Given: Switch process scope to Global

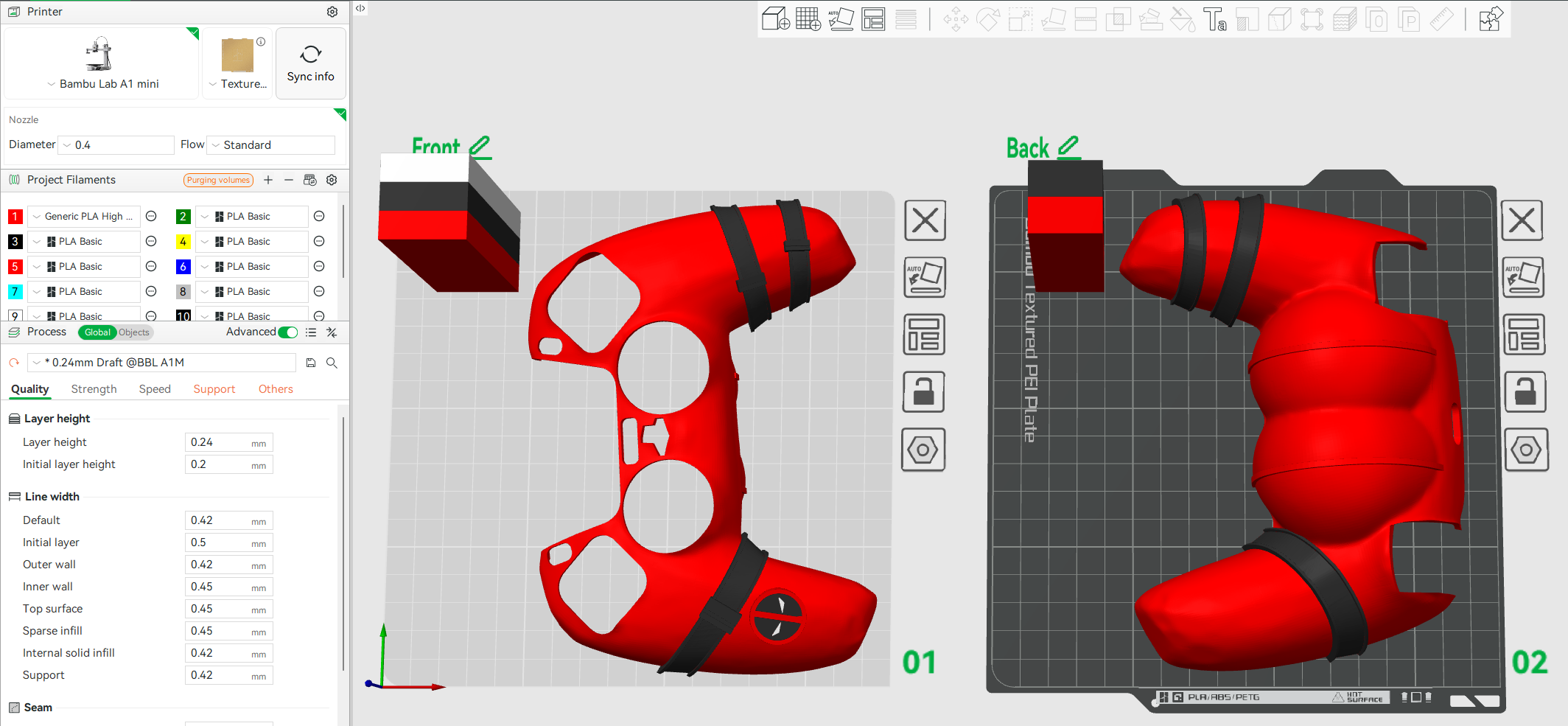Looking at the screenshot, I should coord(97,332).
